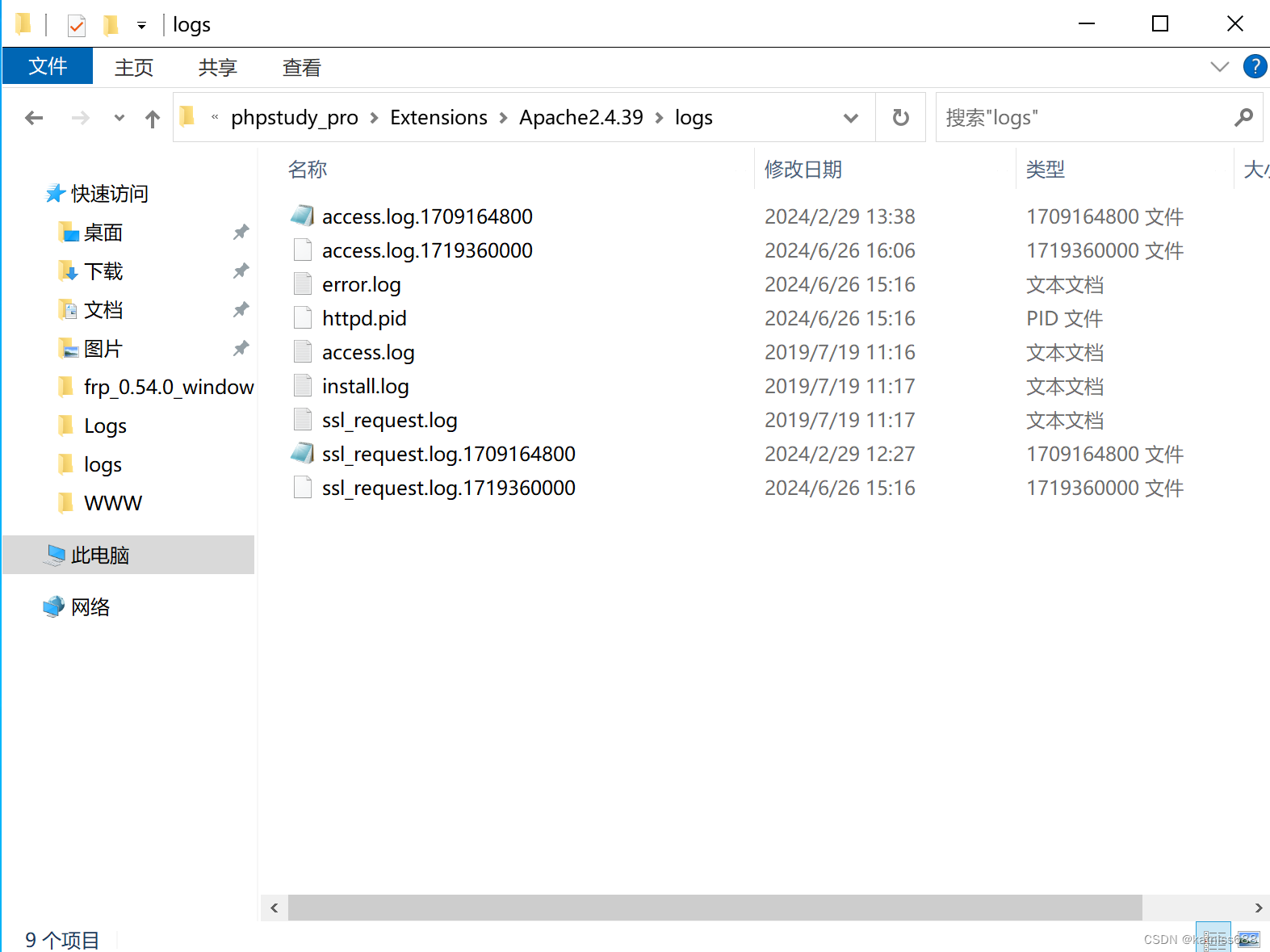Click the icon of ssl_request.log.1709164800

pos(303,453)
